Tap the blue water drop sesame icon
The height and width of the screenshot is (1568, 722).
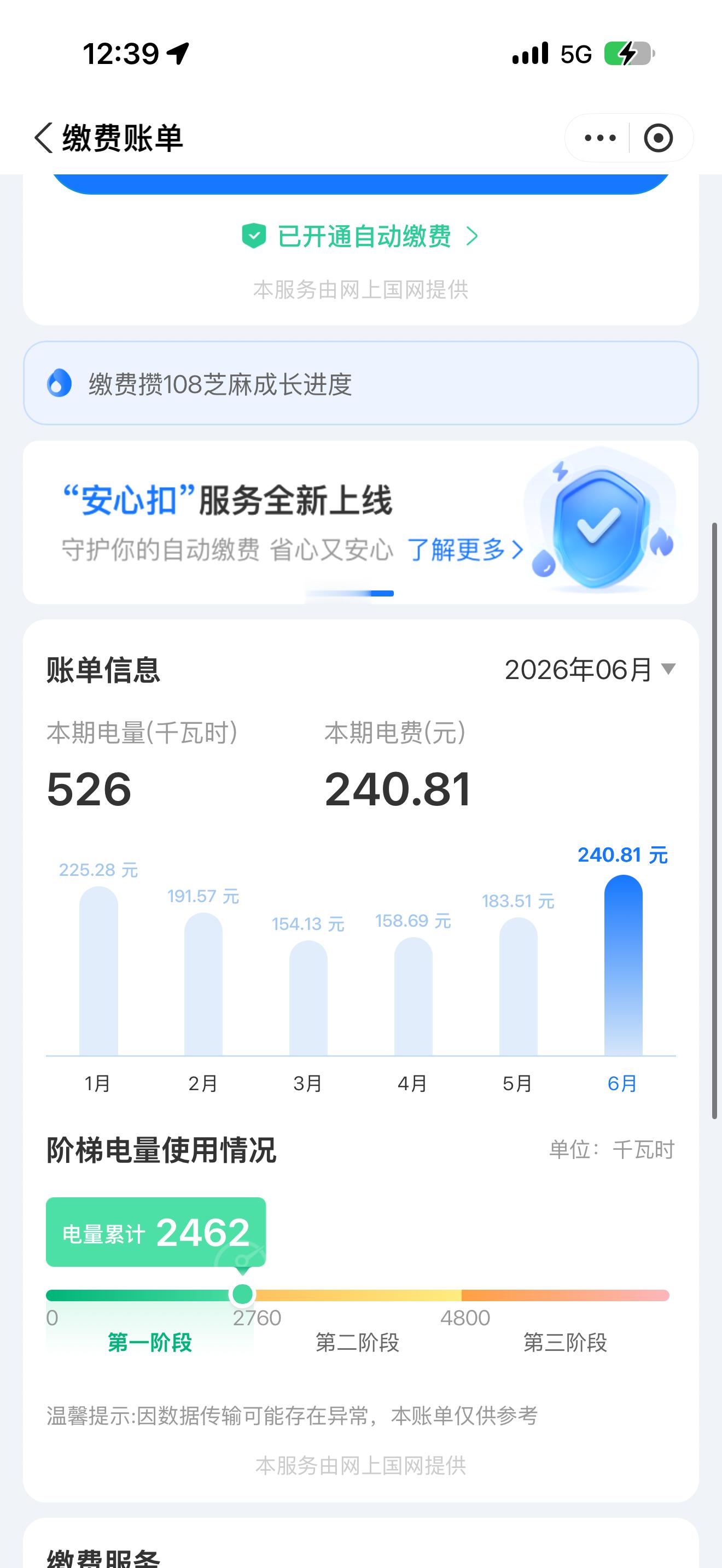pyautogui.click(x=59, y=383)
